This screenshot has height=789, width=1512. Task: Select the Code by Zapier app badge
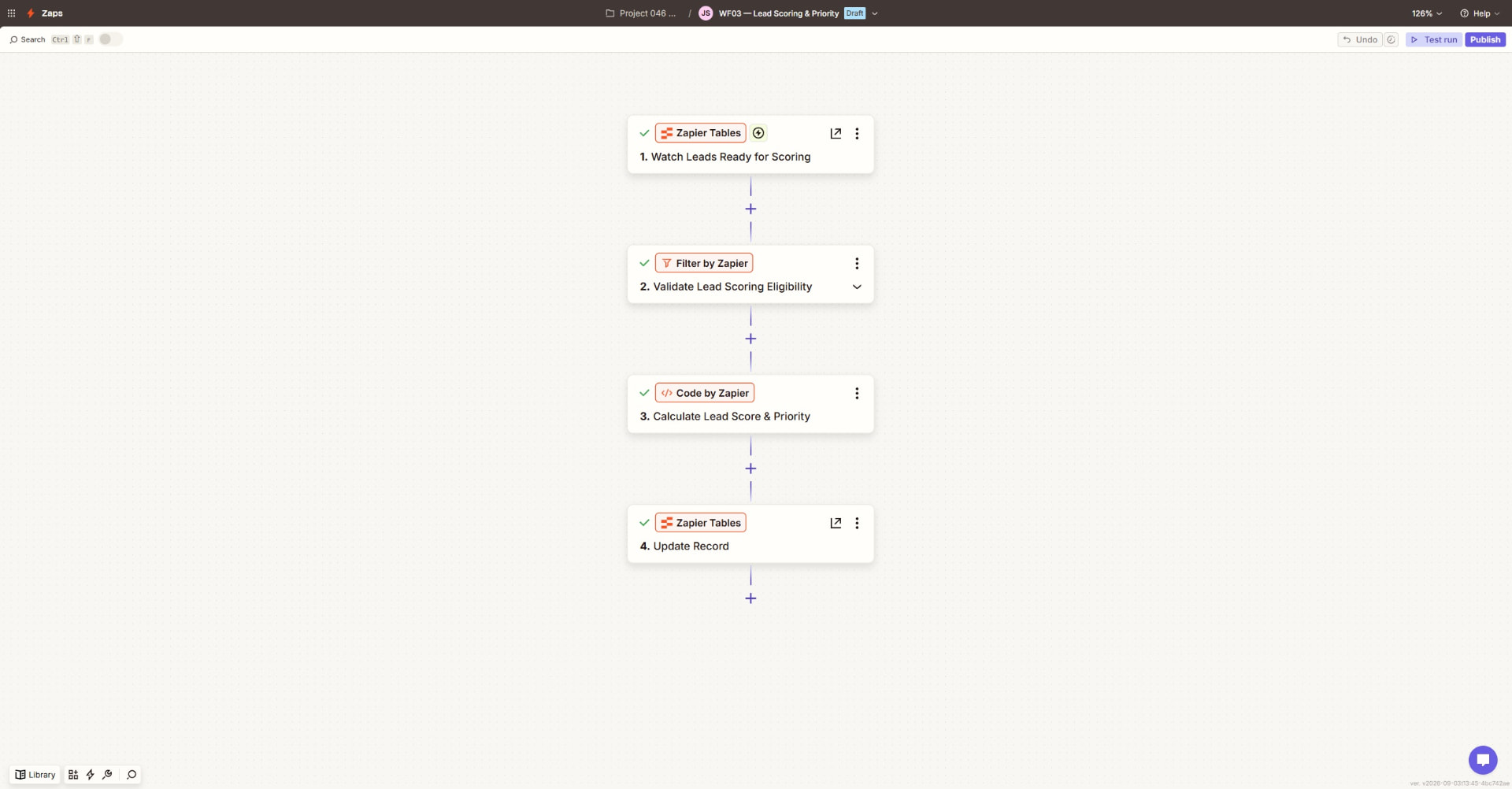[705, 393]
